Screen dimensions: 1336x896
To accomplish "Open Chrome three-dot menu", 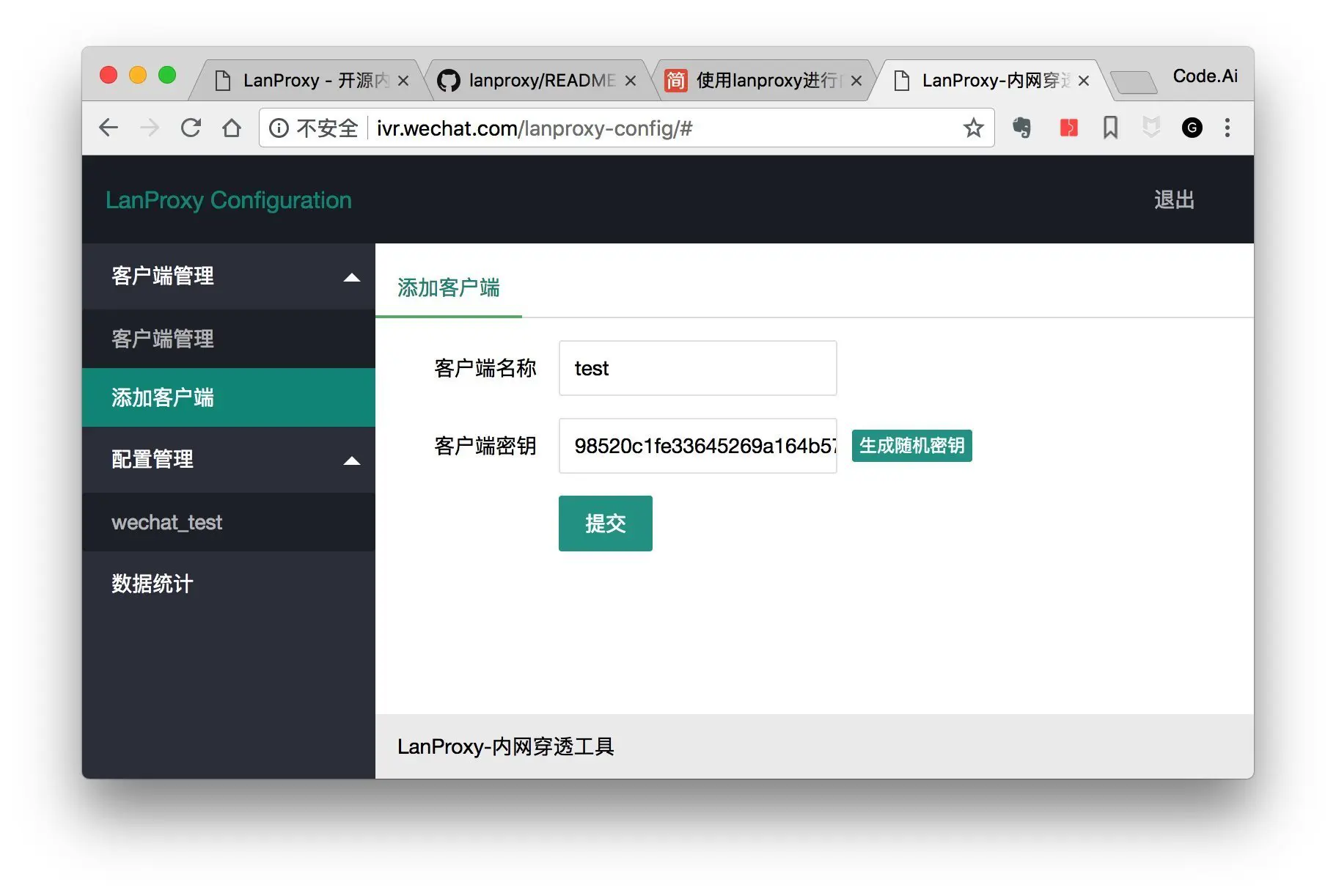I will pyautogui.click(x=1227, y=128).
